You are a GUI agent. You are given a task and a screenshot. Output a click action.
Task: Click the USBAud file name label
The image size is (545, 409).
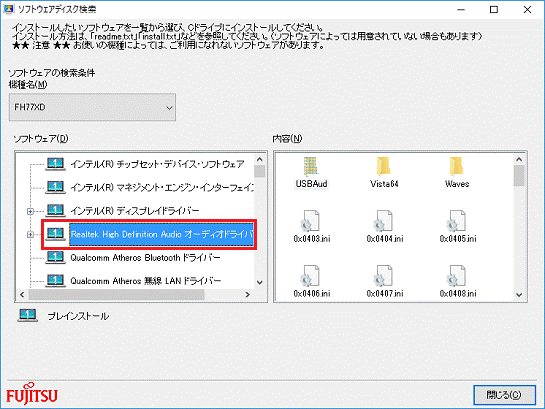311,184
